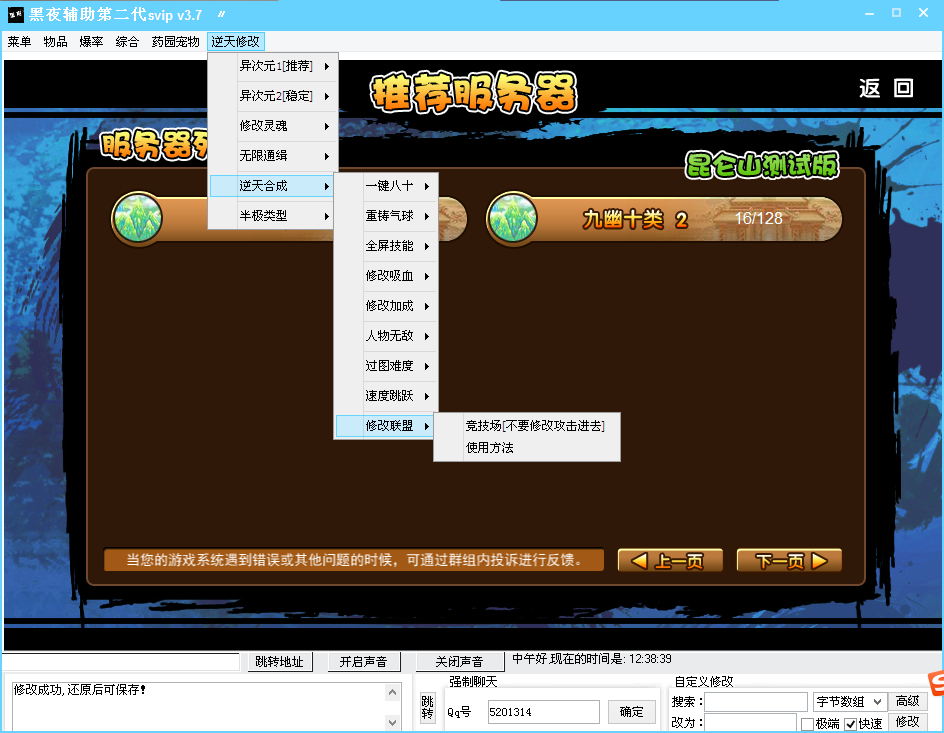This screenshot has width=944, height=733.
Task: Click the orange Sogou input icon
Action: (935, 684)
